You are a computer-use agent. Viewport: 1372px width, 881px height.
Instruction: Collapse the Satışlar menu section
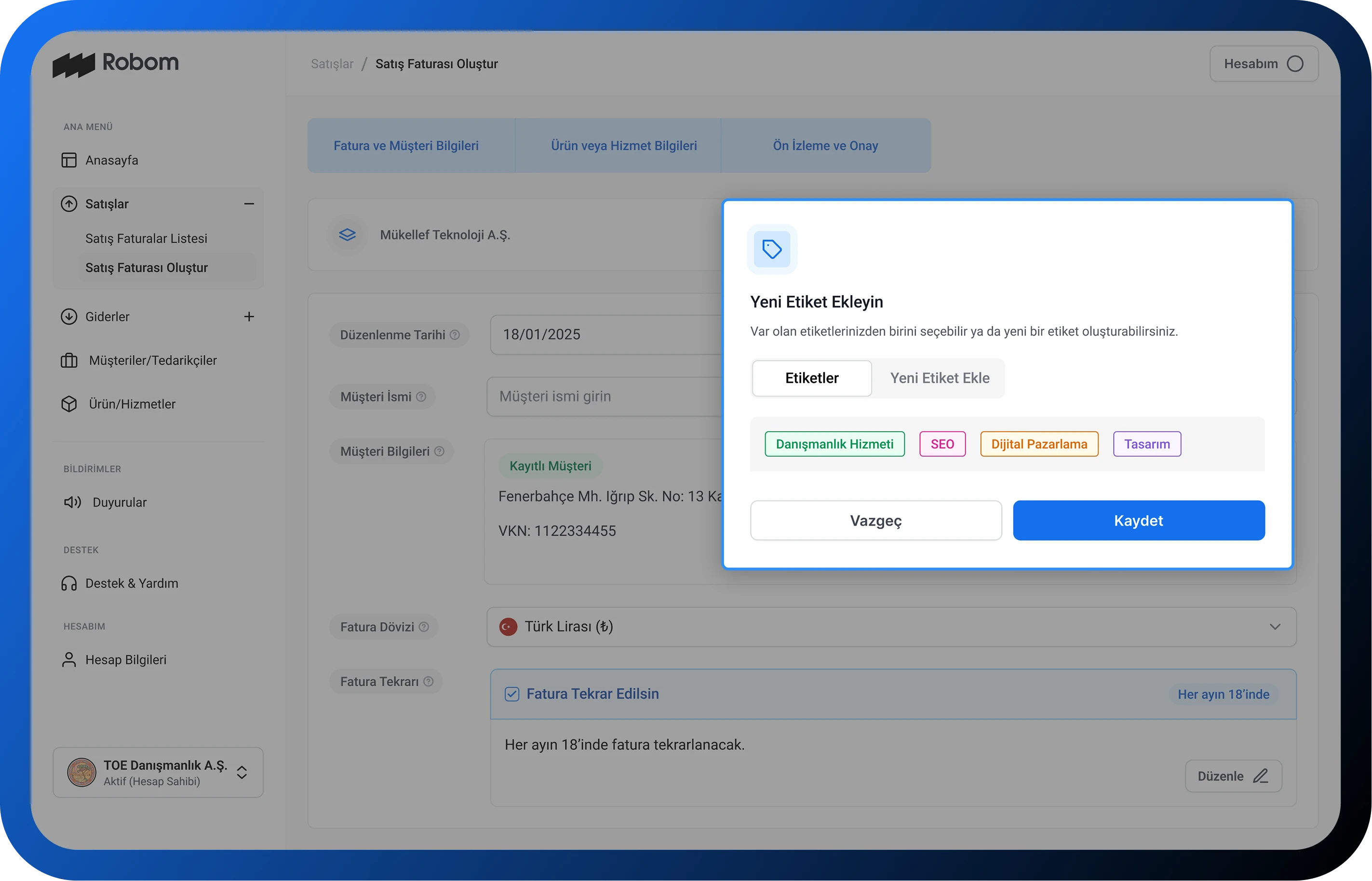point(249,203)
